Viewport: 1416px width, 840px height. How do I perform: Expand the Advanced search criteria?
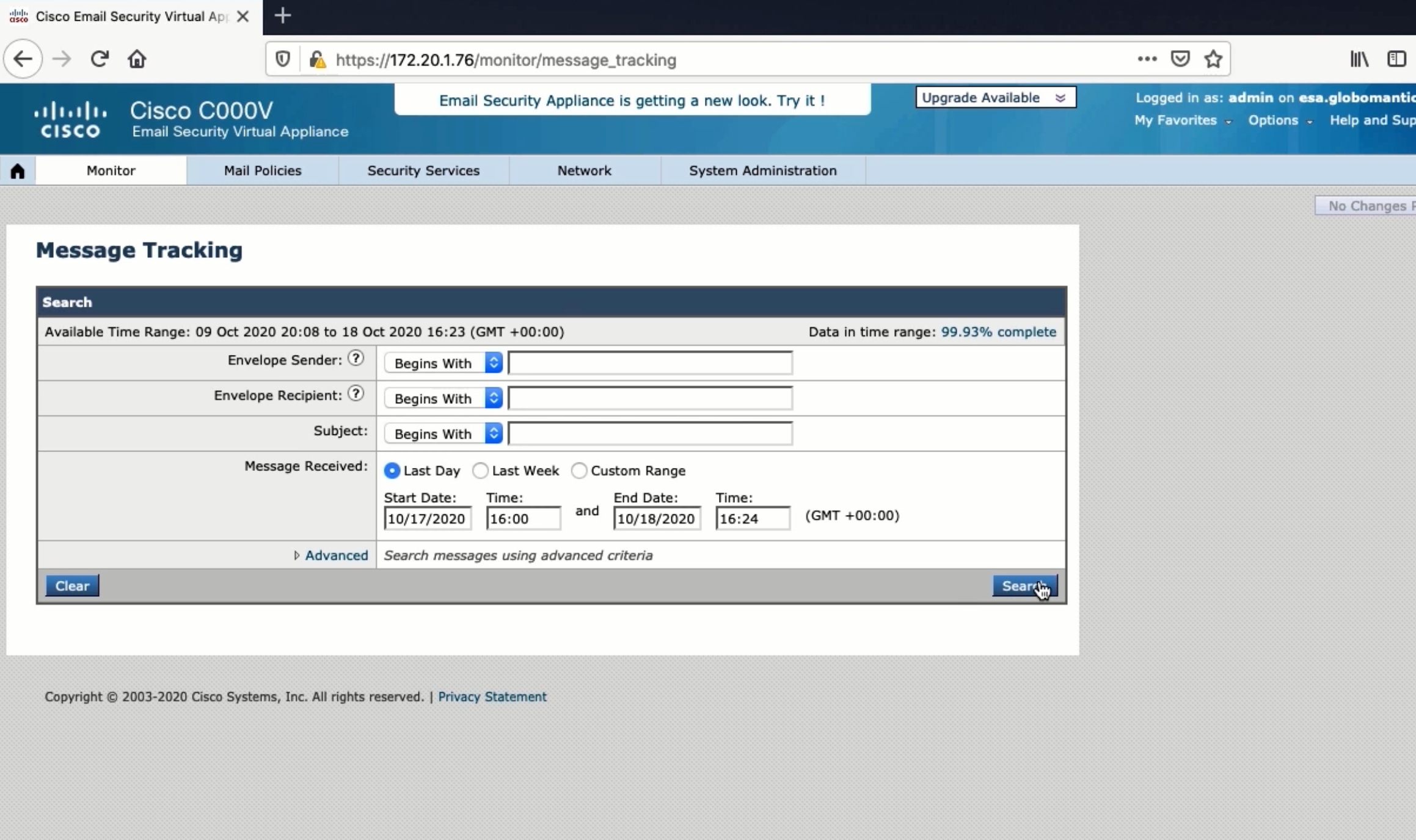point(336,555)
